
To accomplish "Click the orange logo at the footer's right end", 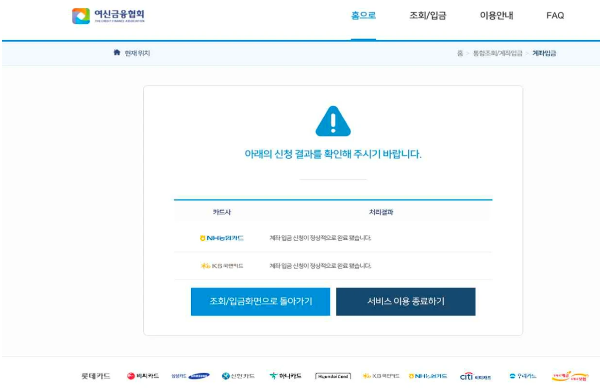I will pos(570,377).
